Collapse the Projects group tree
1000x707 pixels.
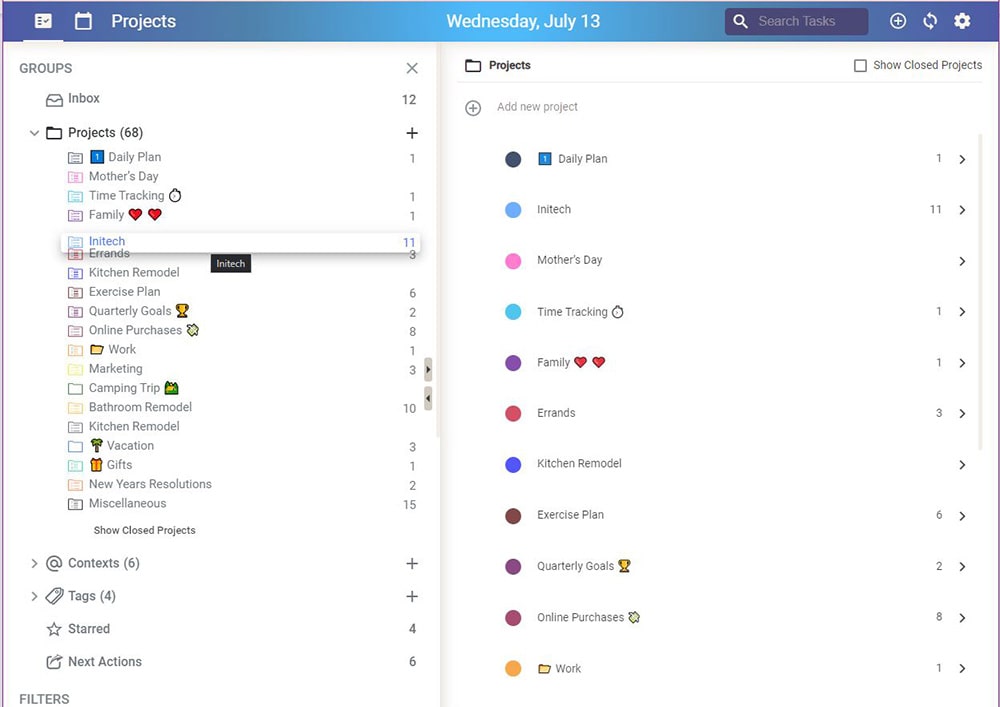tap(34, 133)
